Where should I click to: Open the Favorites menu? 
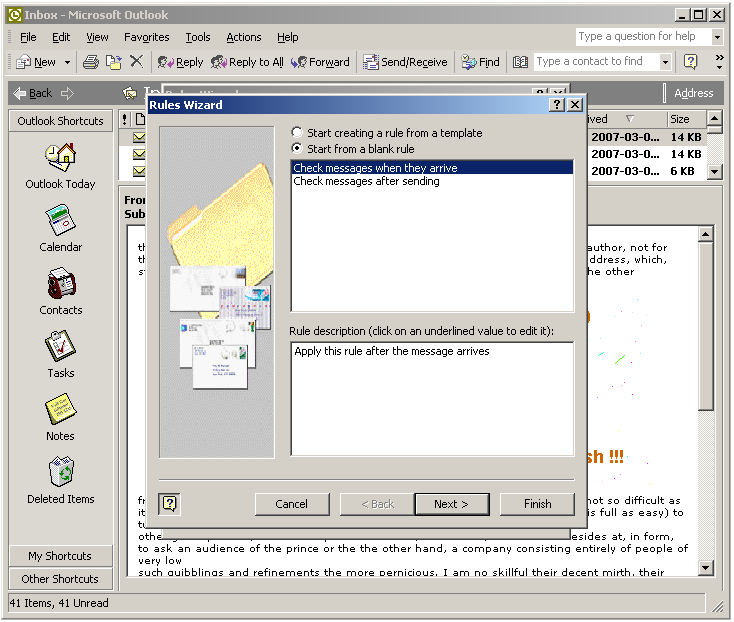click(x=147, y=37)
